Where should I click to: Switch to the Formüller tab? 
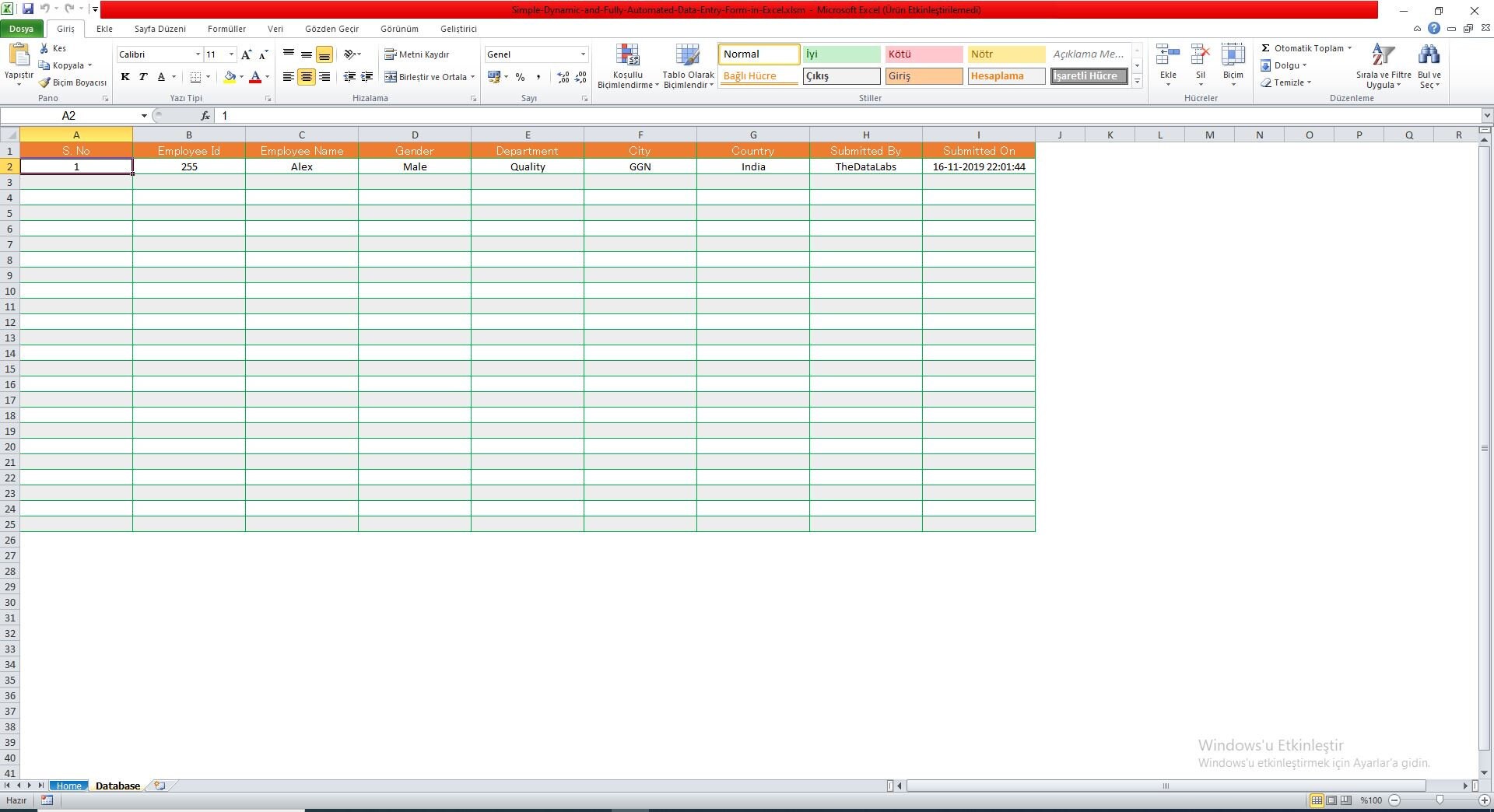click(x=226, y=29)
